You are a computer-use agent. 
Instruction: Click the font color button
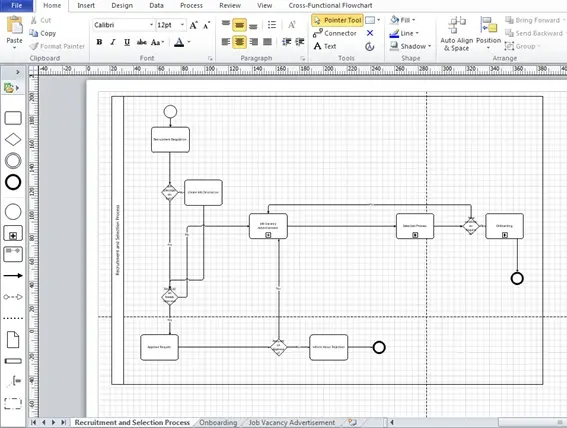tap(179, 42)
